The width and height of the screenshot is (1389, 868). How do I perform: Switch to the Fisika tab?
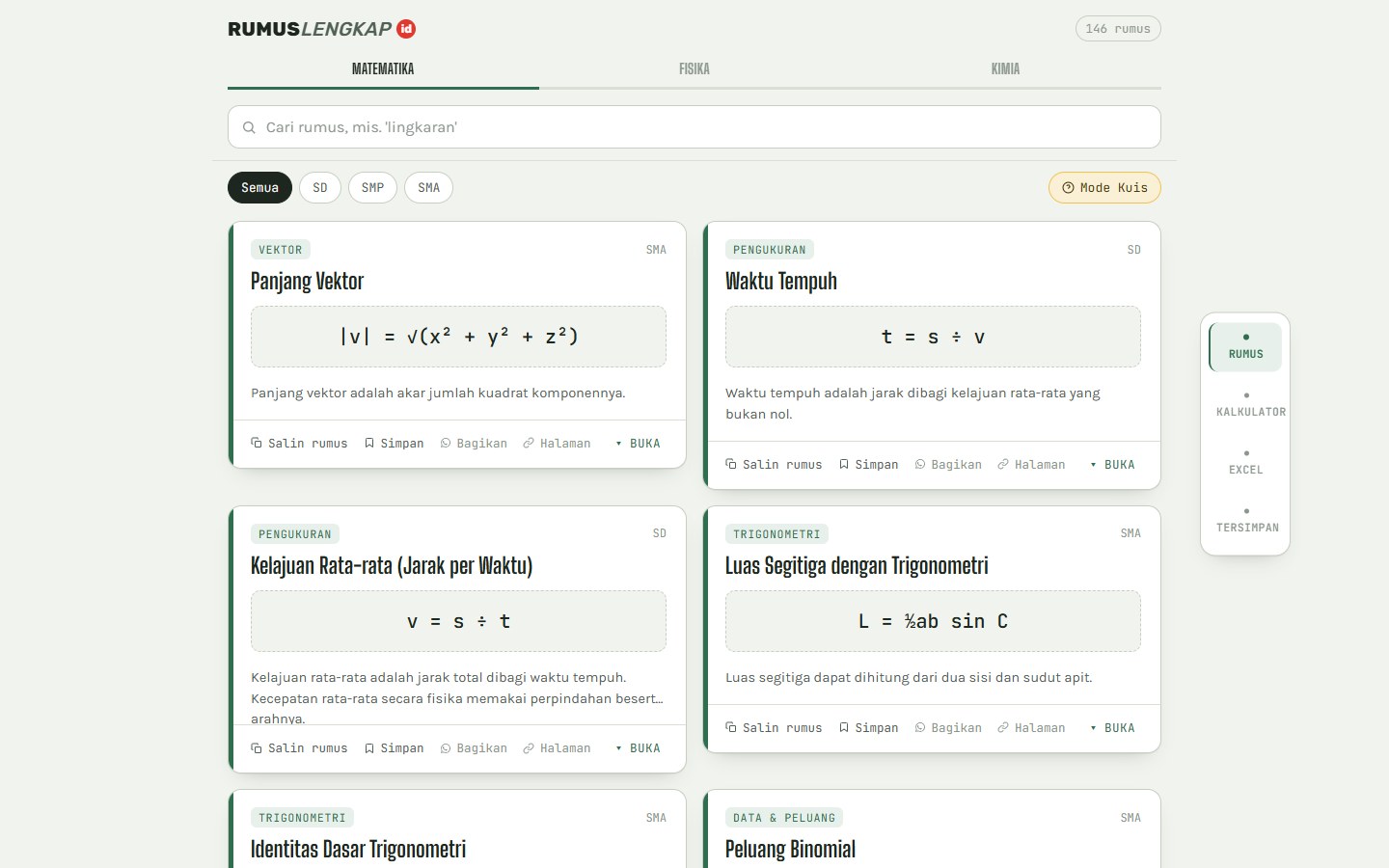tap(694, 69)
